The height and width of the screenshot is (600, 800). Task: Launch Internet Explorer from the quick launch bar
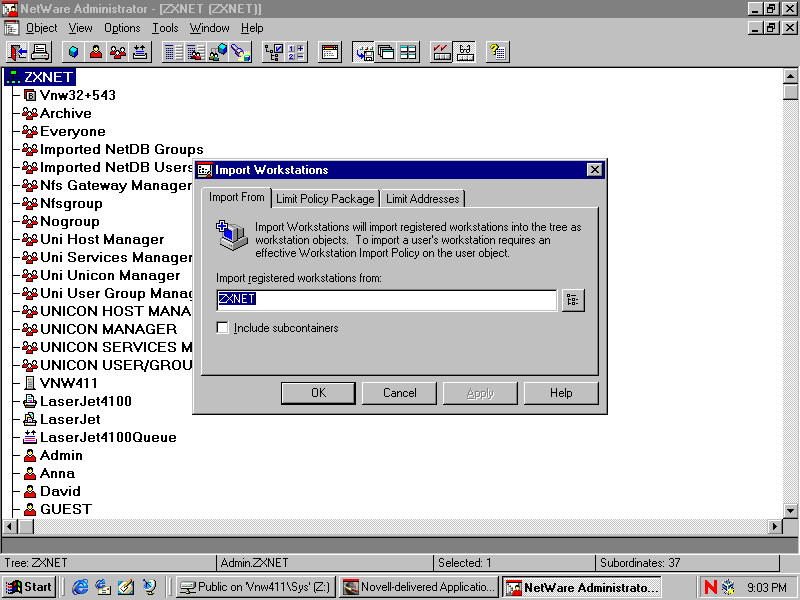pyautogui.click(x=80, y=587)
